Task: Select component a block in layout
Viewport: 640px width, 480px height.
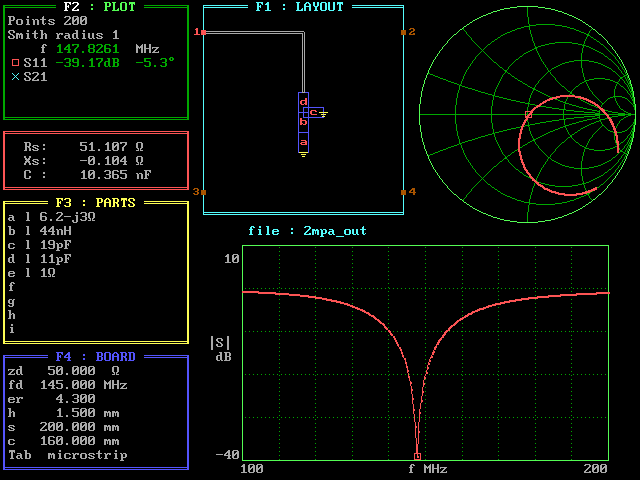Action: [x=303, y=142]
